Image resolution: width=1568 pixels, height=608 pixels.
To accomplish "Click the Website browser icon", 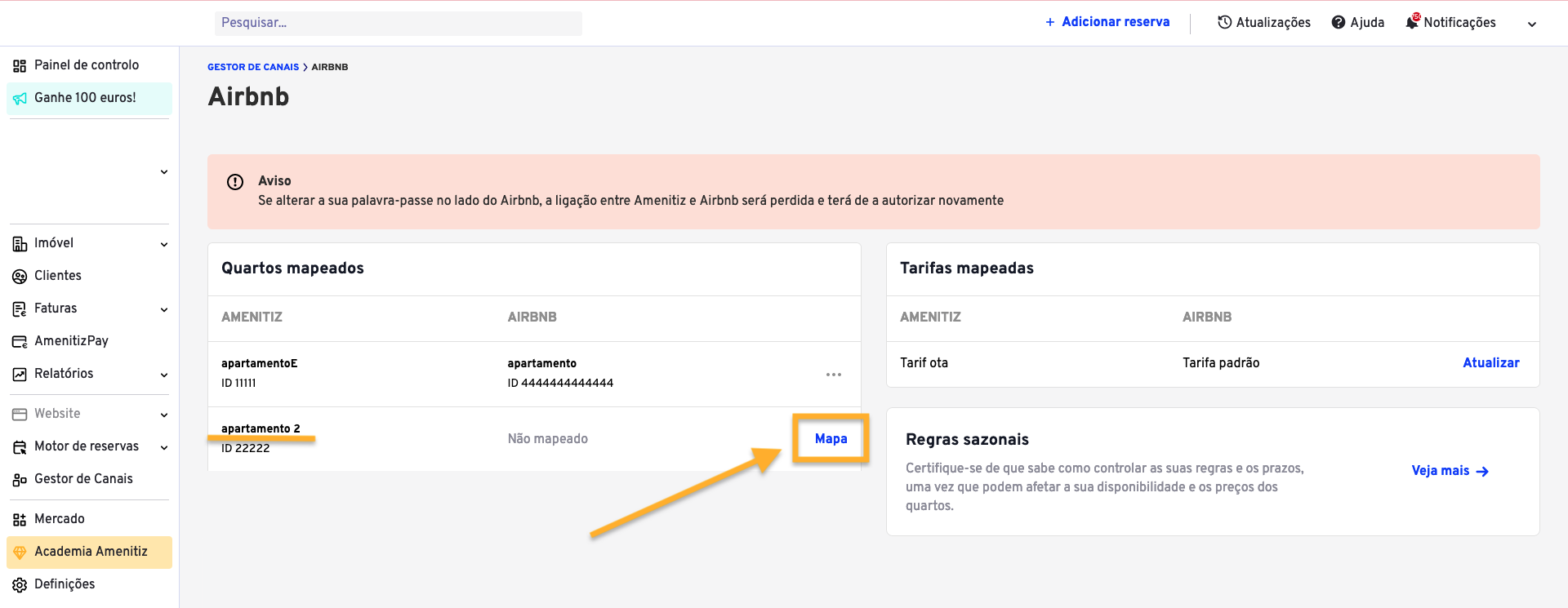I will point(20,415).
